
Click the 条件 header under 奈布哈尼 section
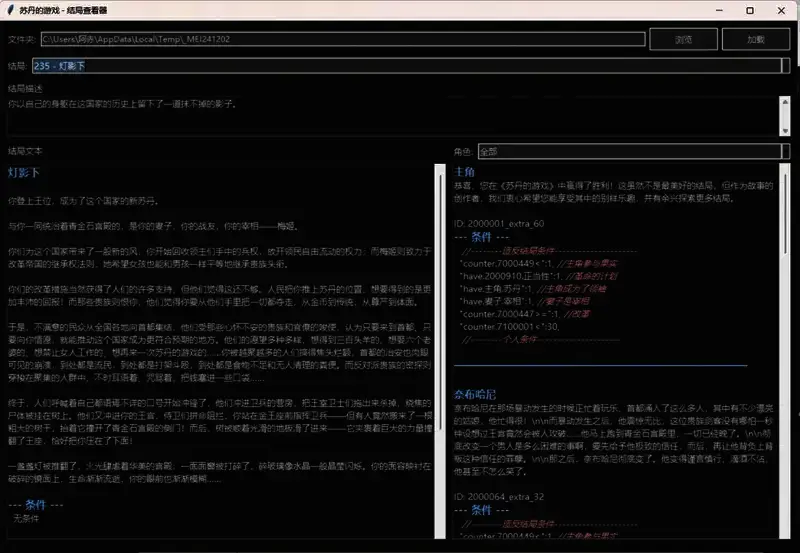pos(481,510)
